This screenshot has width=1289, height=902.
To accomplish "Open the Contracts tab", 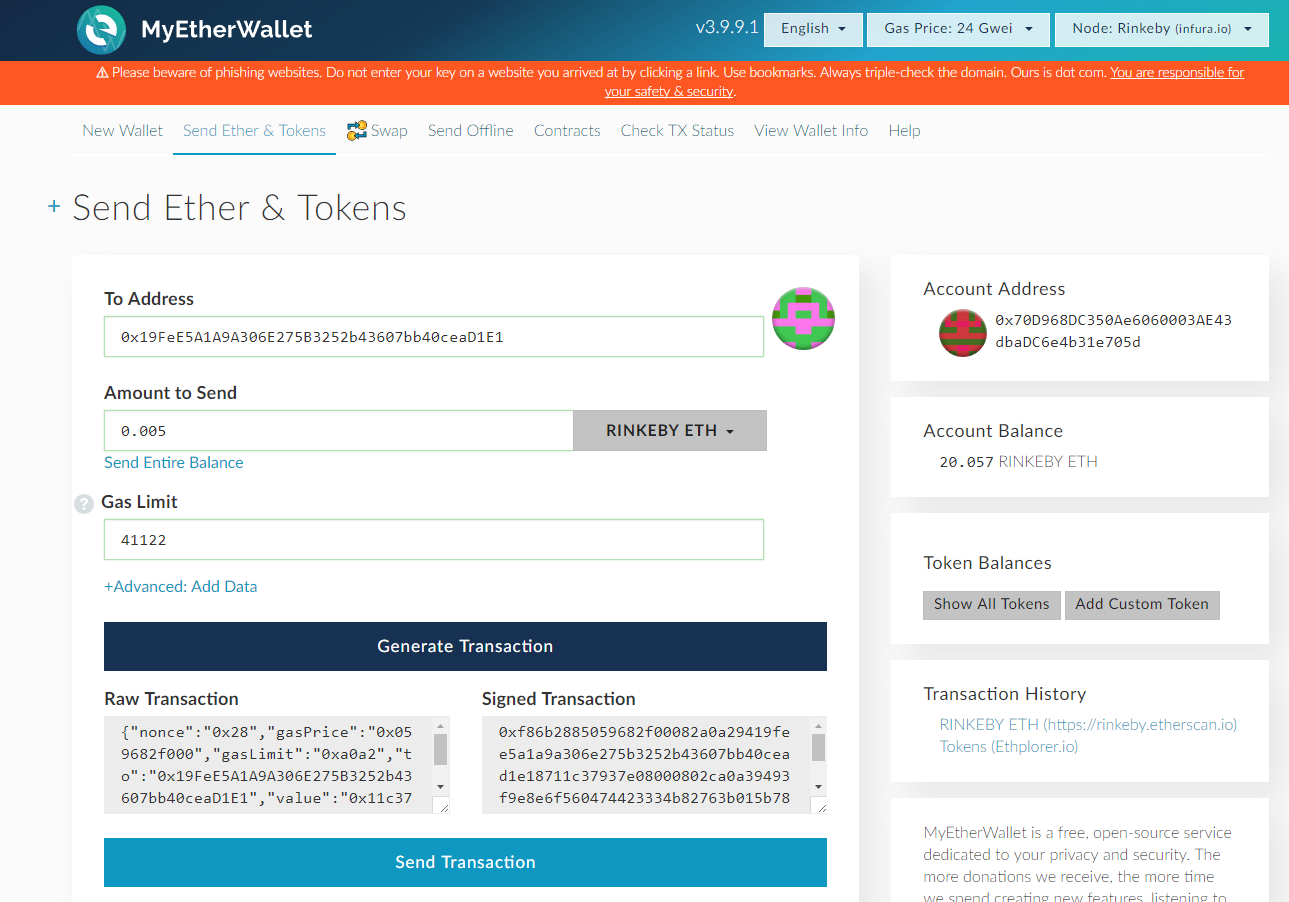I will tap(567, 130).
